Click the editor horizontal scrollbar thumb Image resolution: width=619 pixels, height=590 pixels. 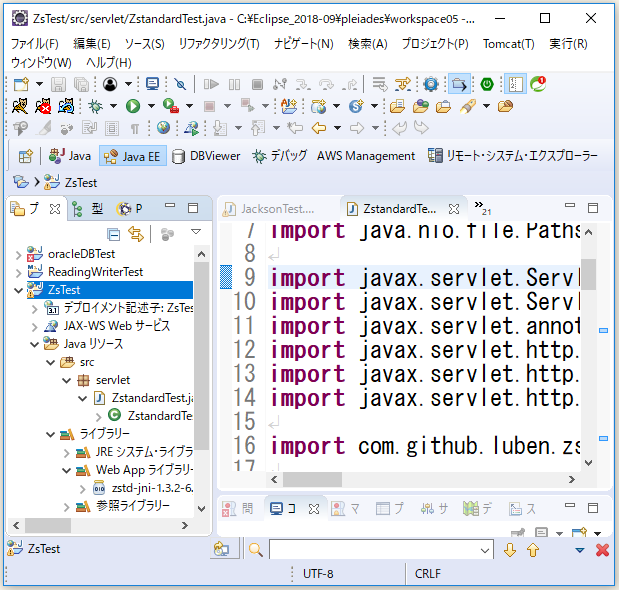[312, 479]
